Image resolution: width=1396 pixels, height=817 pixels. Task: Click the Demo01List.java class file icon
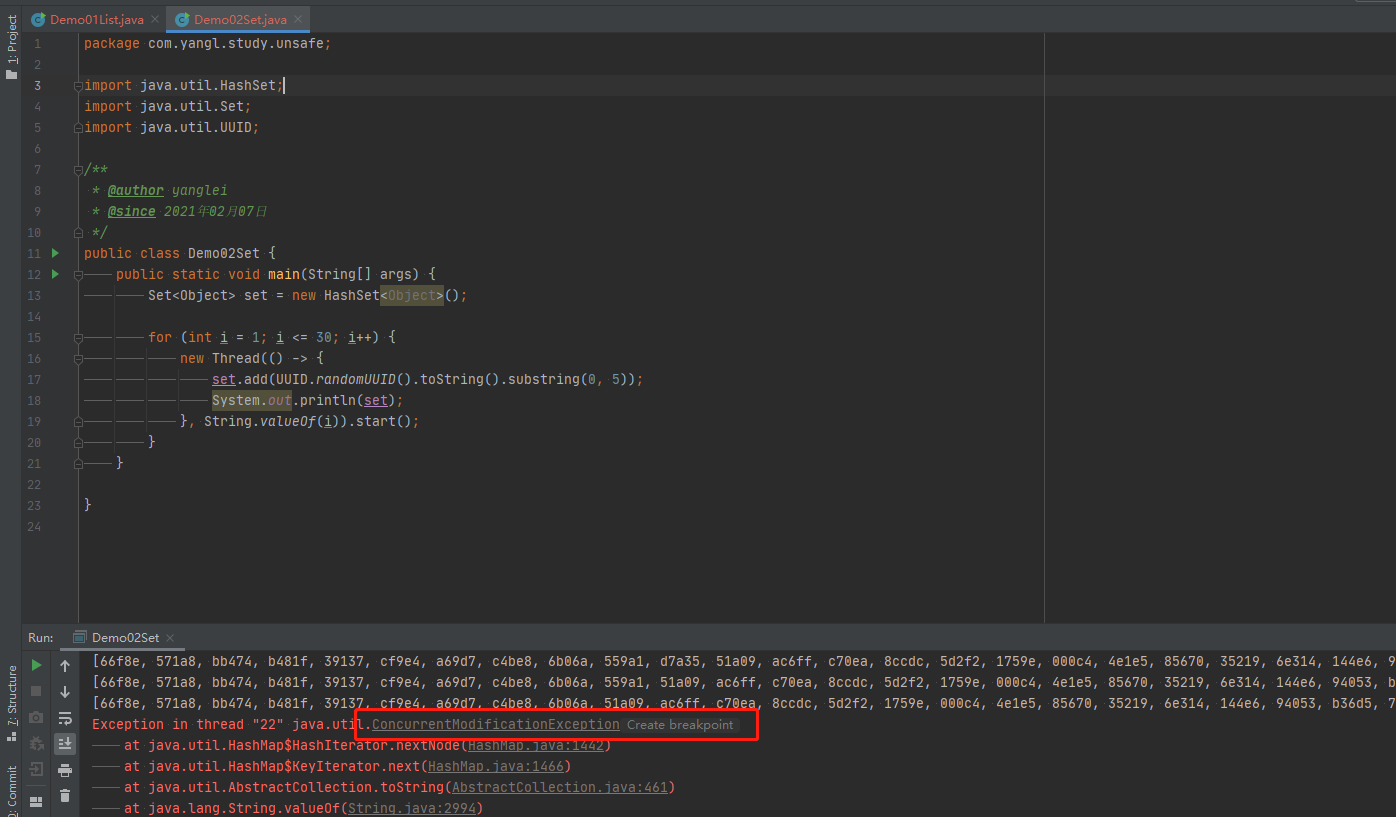point(38,19)
